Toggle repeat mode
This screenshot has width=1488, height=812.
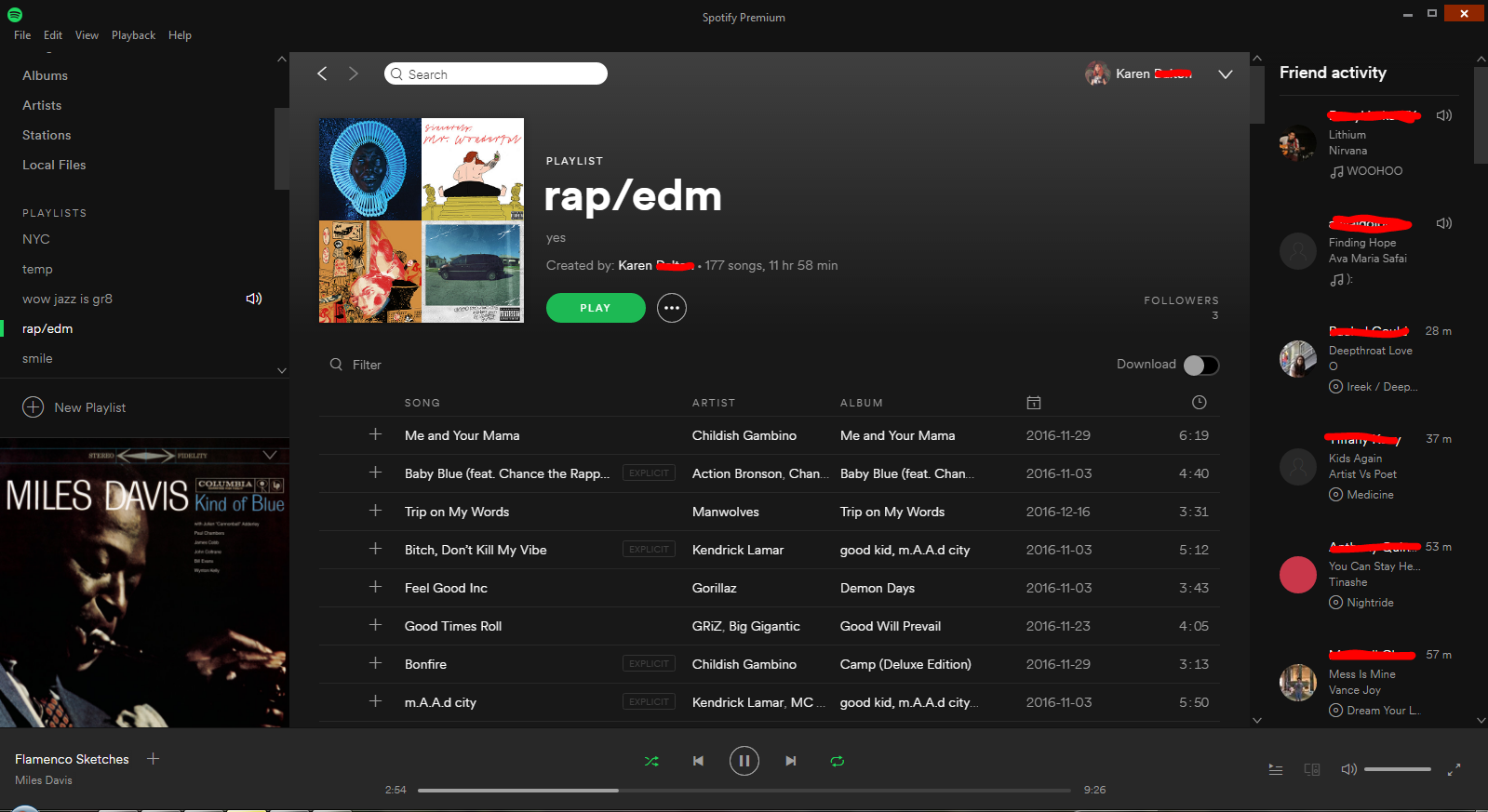coord(837,761)
